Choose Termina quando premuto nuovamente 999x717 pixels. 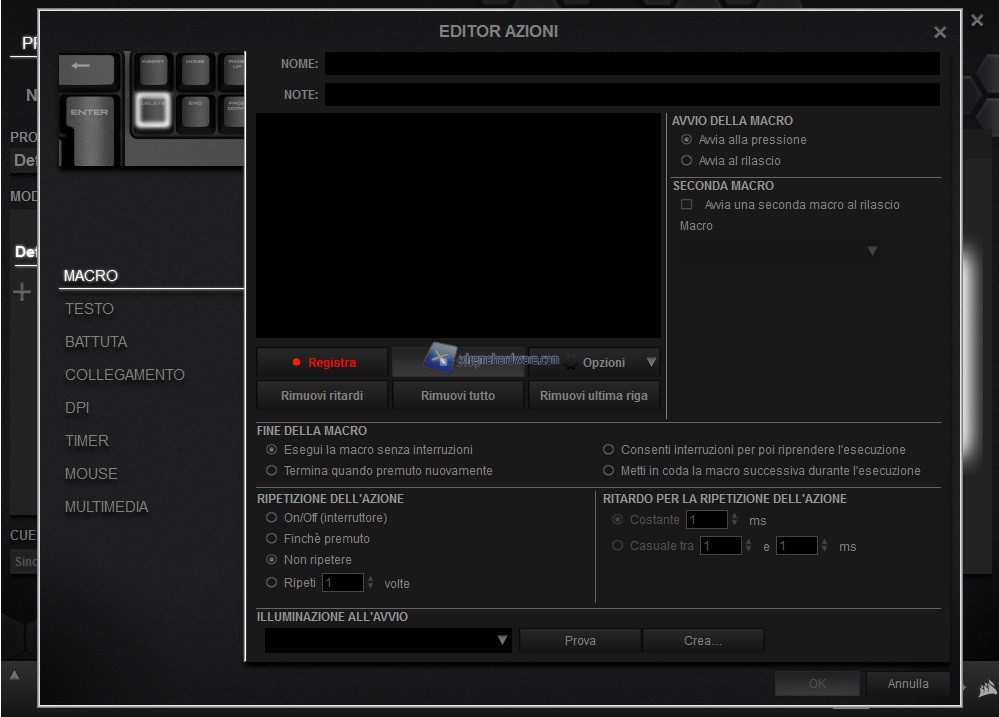[271, 471]
